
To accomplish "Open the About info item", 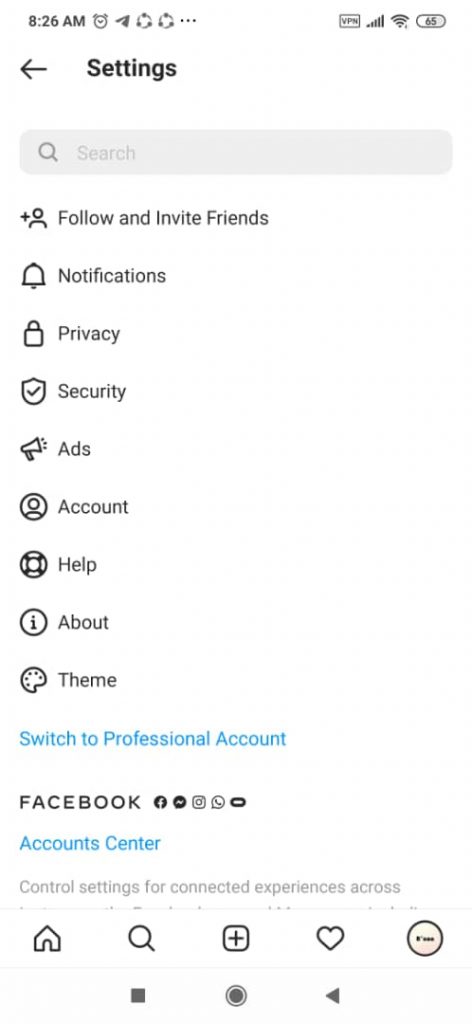I will click(236, 622).
